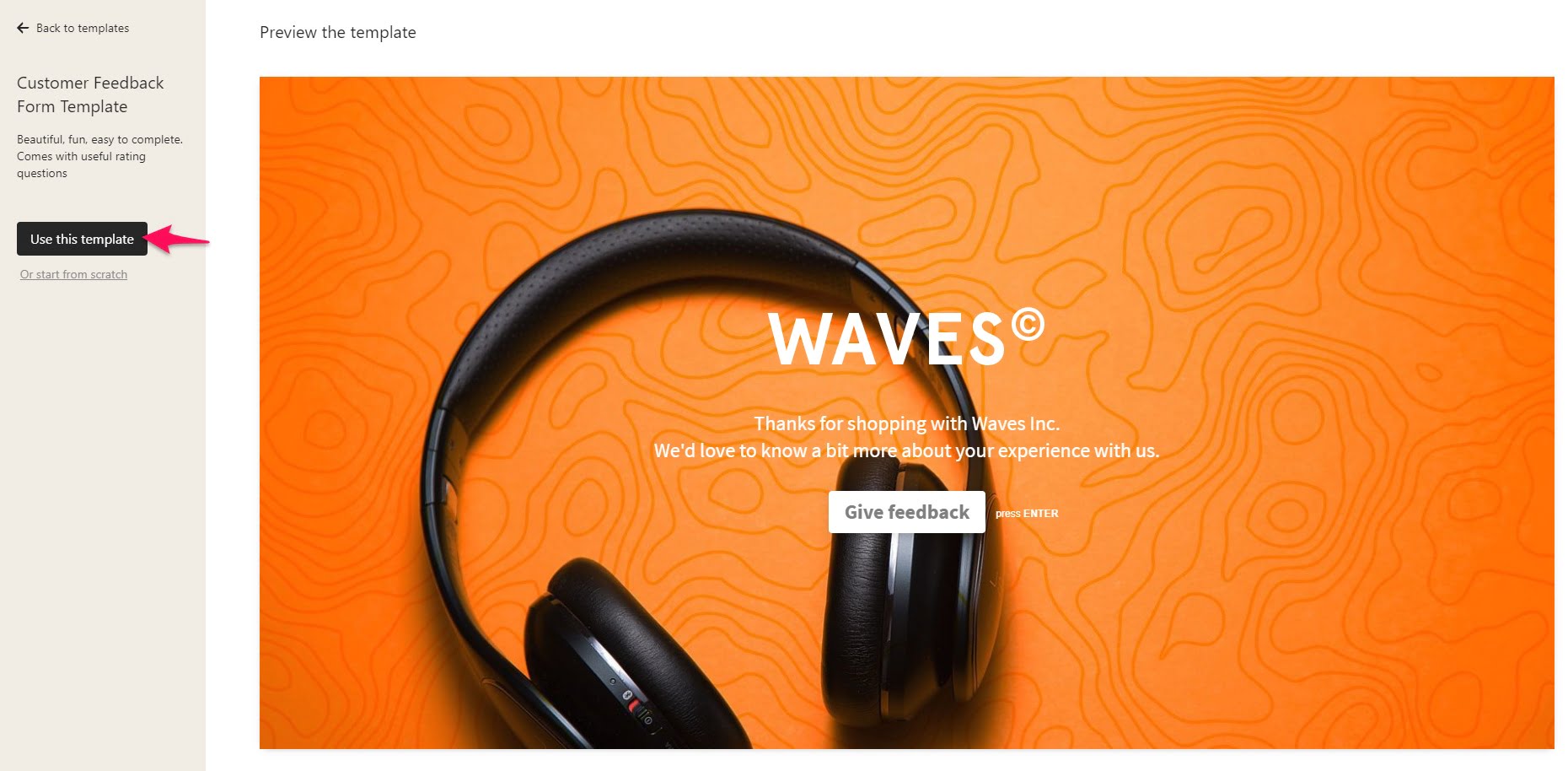Click the Give feedback button

(x=906, y=512)
